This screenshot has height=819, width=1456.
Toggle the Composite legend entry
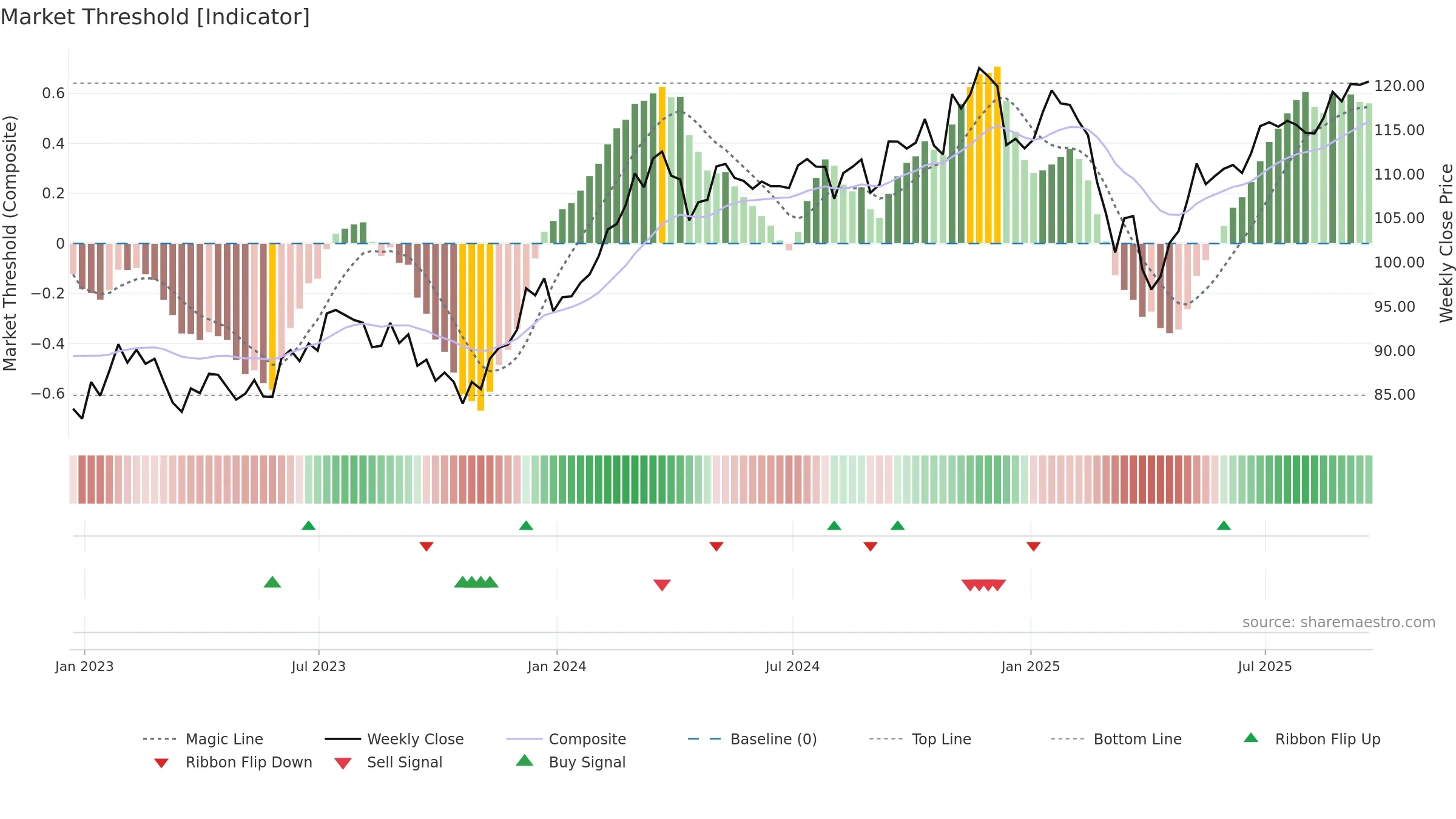[566, 739]
